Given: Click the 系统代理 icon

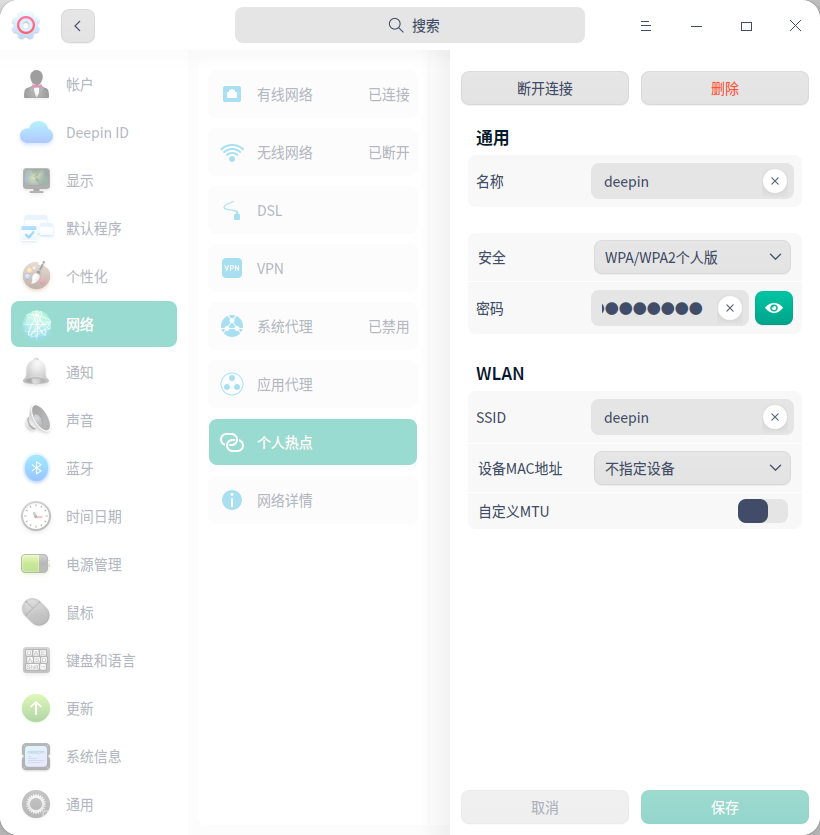Looking at the screenshot, I should [x=232, y=326].
